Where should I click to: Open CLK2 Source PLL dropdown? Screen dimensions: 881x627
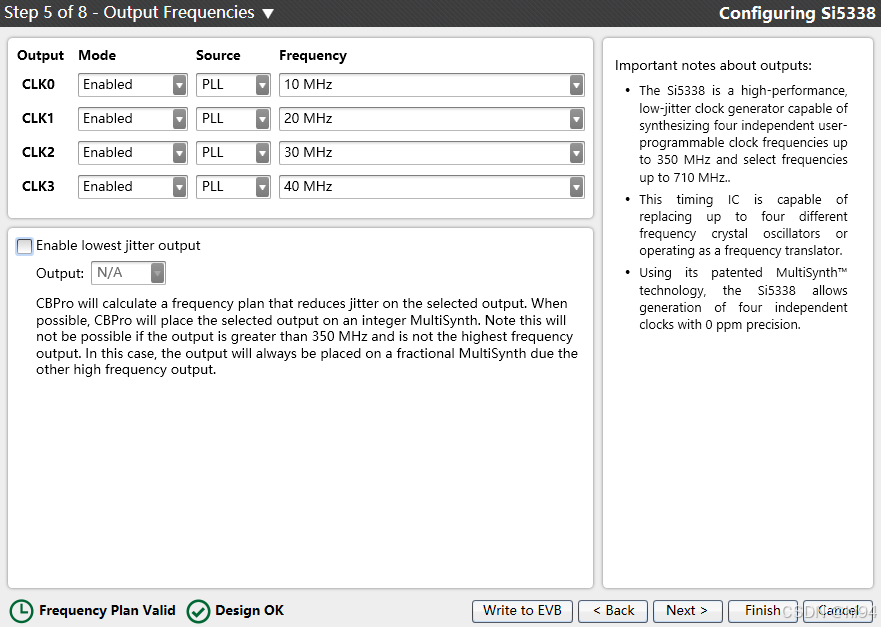pyautogui.click(x=233, y=153)
